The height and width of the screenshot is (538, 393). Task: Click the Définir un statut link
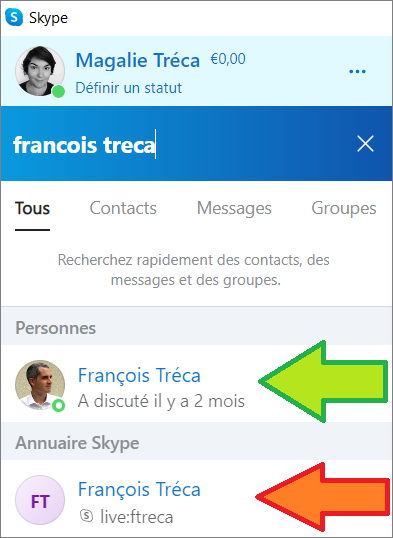128,88
